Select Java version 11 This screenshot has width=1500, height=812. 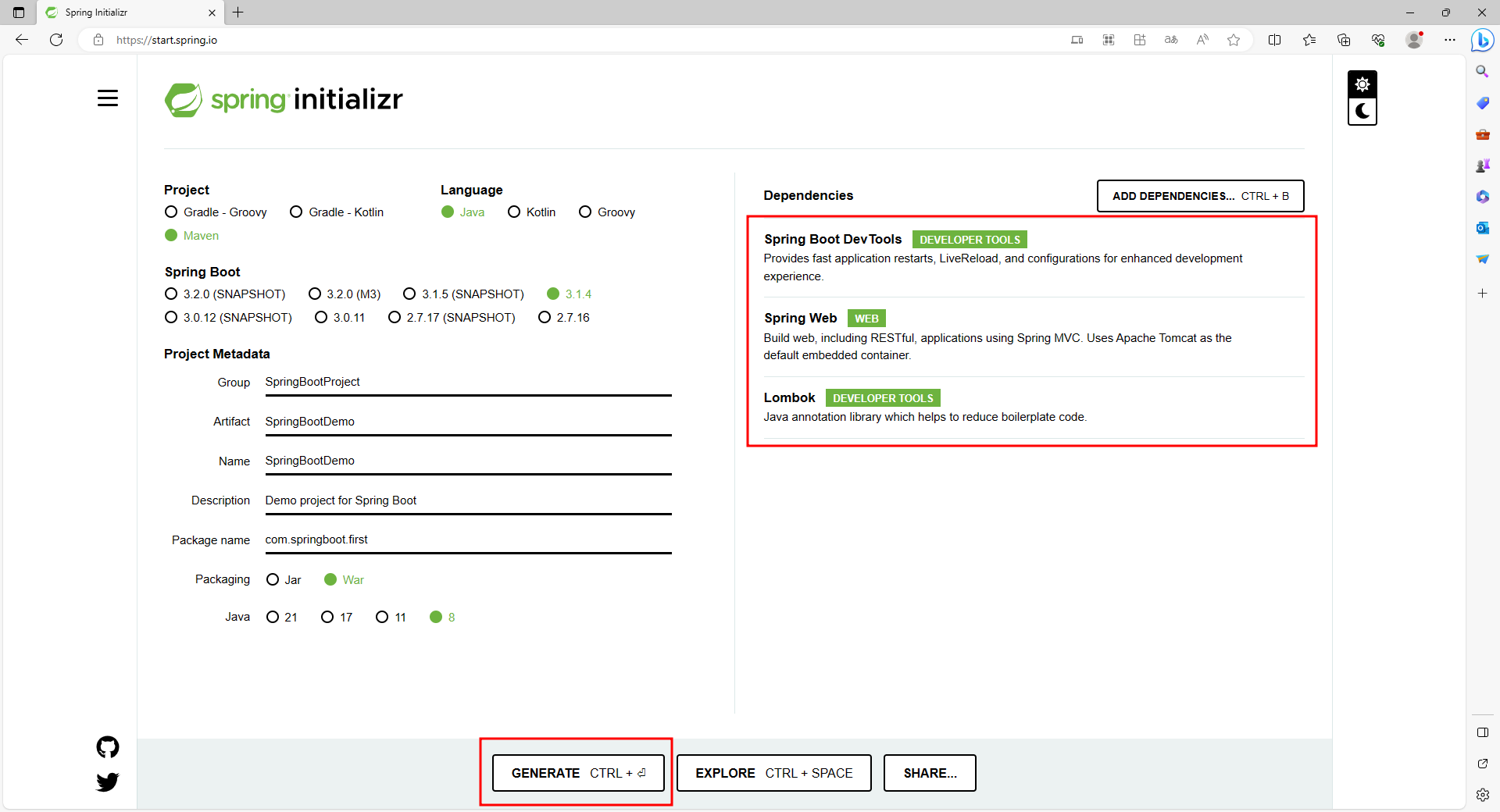pyautogui.click(x=391, y=618)
